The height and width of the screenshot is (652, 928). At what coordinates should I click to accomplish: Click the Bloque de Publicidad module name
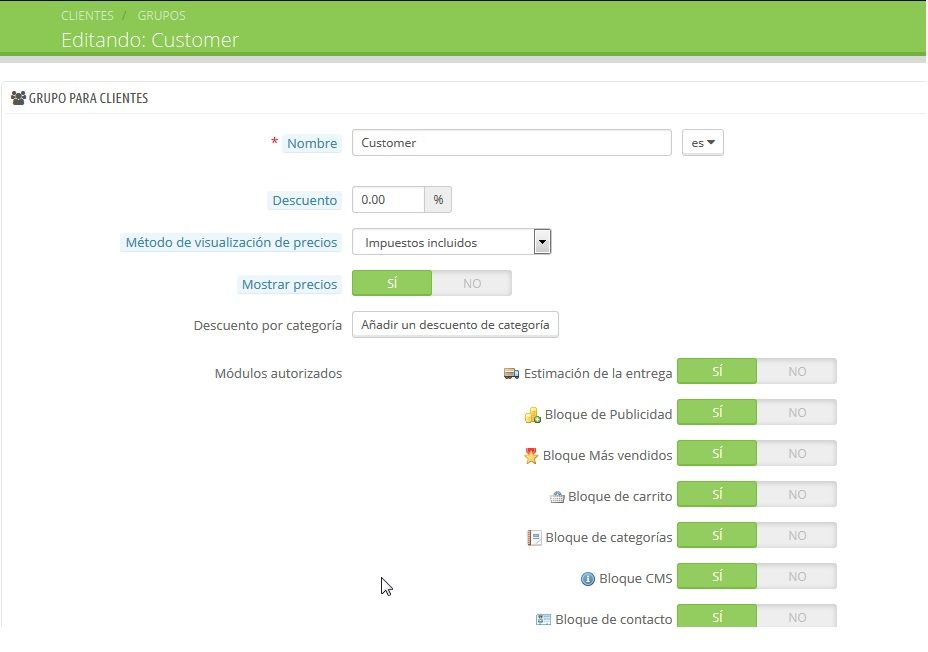tap(608, 414)
